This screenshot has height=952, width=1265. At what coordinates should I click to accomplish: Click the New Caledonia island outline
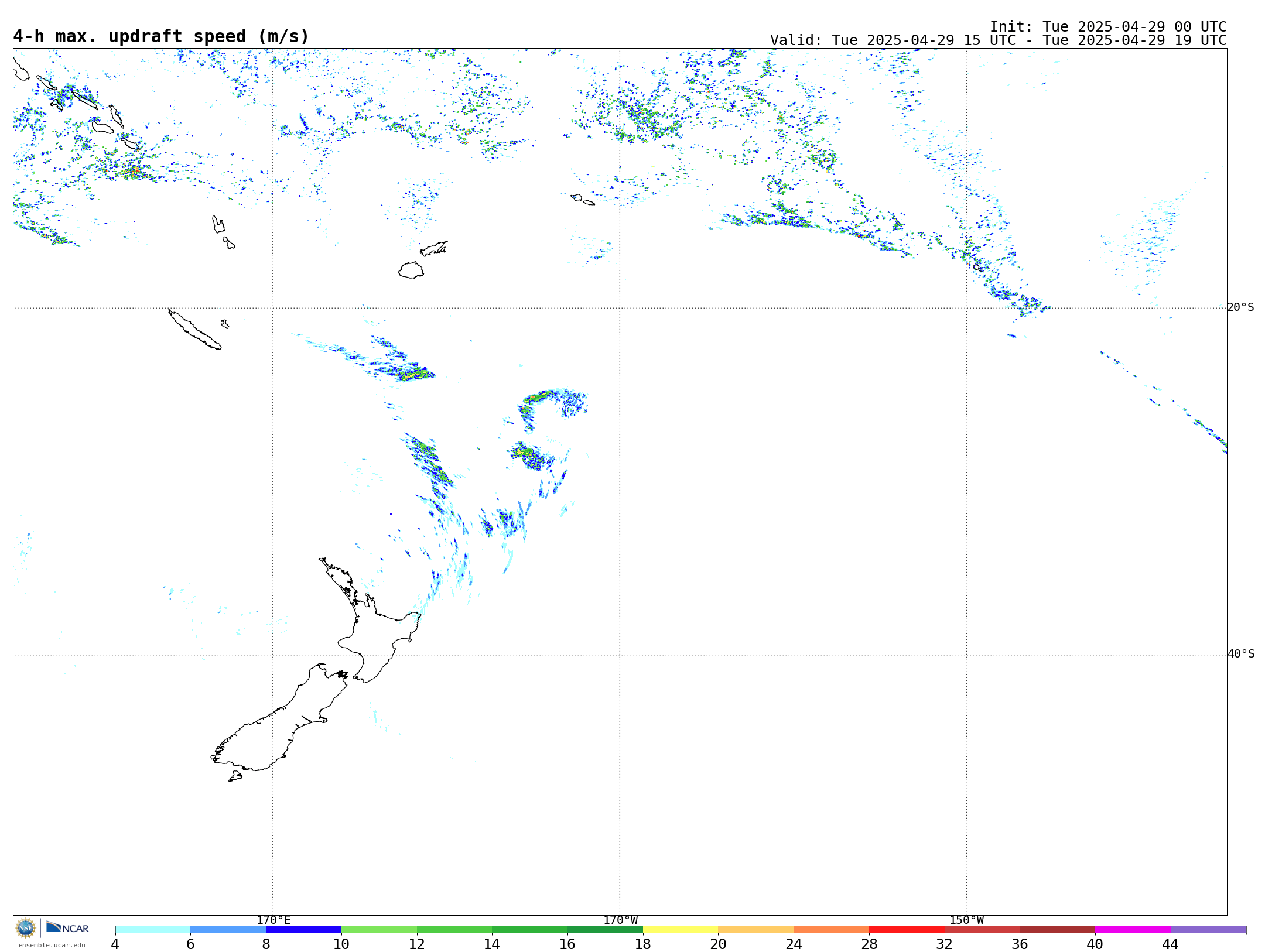(x=195, y=330)
